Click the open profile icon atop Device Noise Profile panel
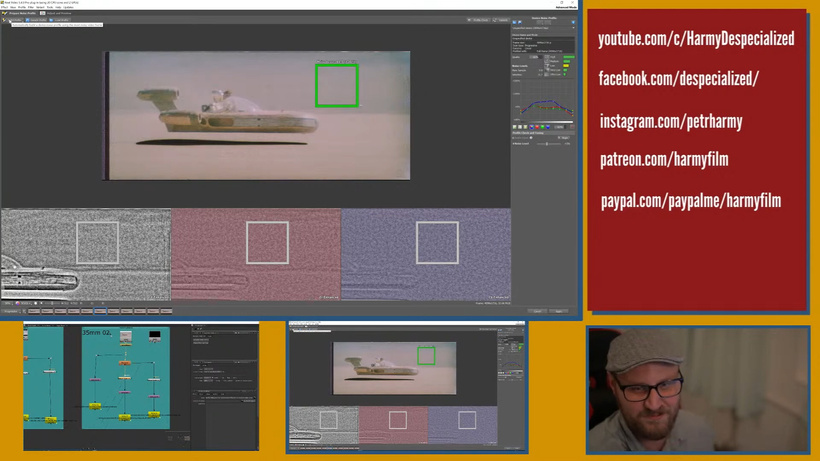 (515, 22)
